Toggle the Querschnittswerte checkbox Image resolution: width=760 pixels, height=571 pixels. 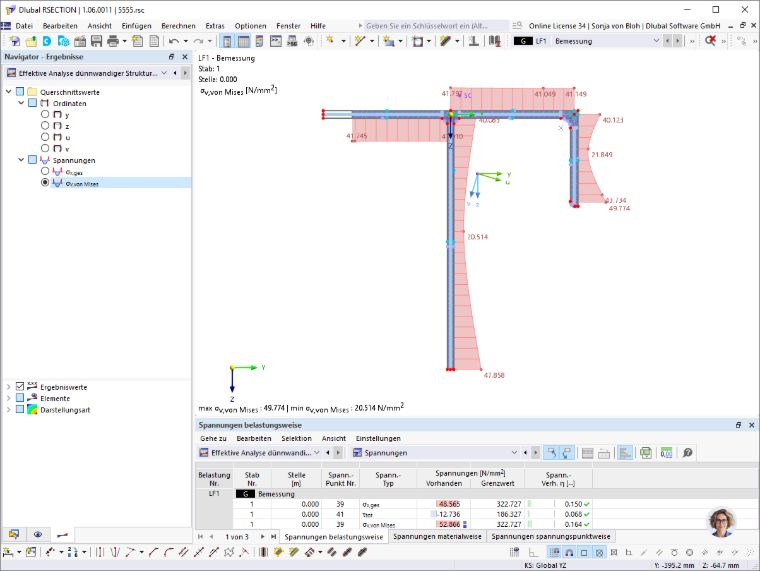pyautogui.click(x=20, y=92)
